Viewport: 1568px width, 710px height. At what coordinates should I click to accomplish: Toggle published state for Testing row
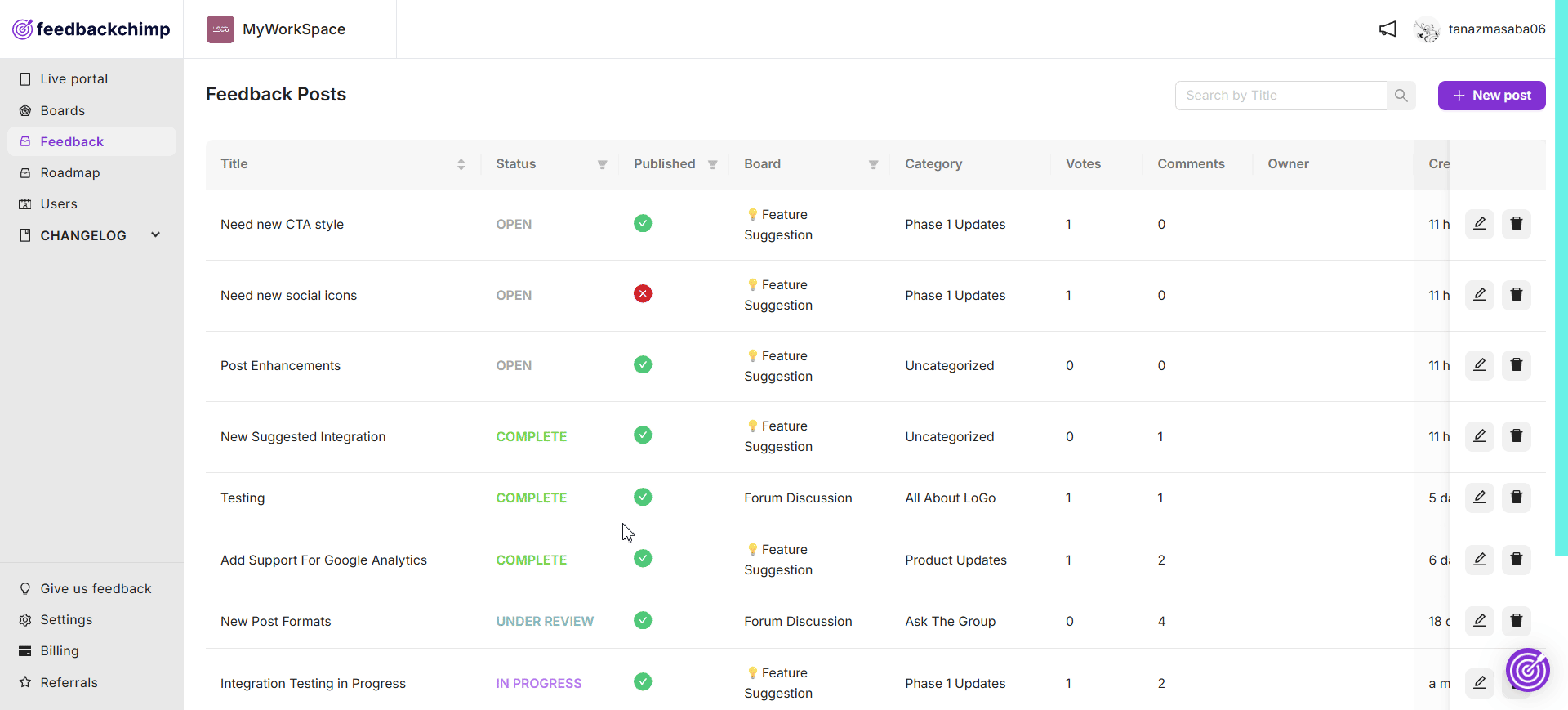click(643, 497)
